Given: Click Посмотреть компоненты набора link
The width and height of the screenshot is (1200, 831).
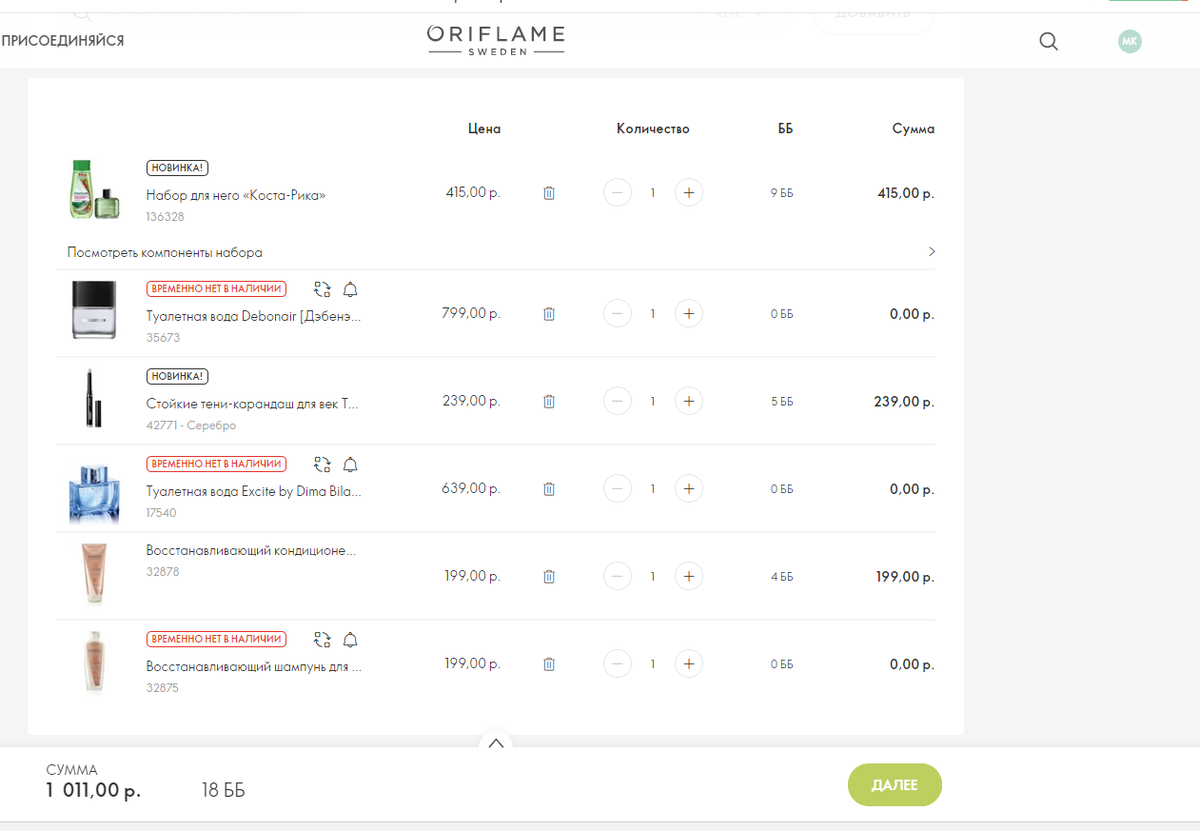Looking at the screenshot, I should [165, 253].
